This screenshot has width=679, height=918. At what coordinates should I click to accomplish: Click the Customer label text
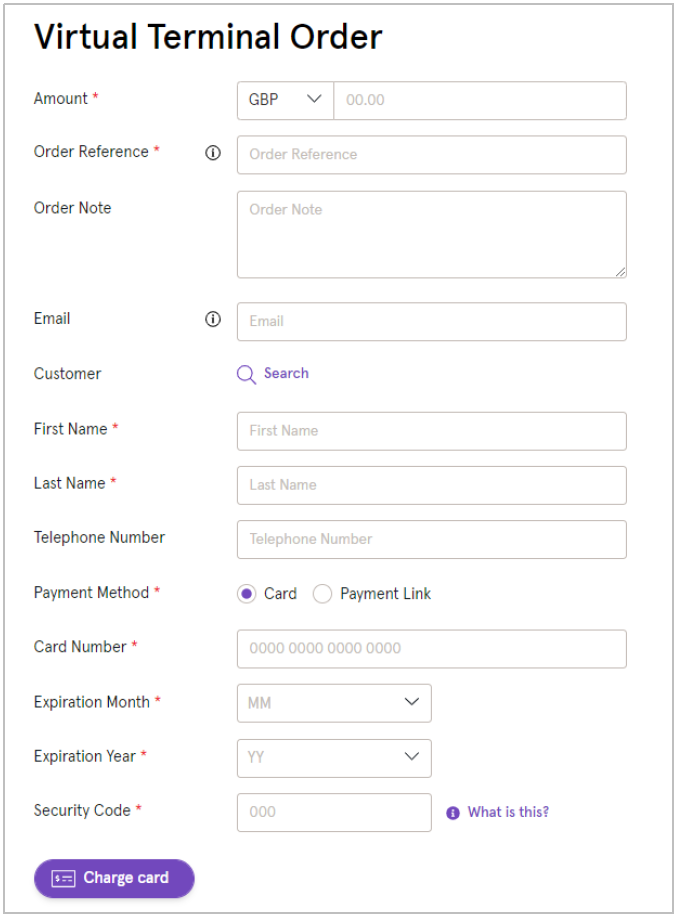click(67, 374)
